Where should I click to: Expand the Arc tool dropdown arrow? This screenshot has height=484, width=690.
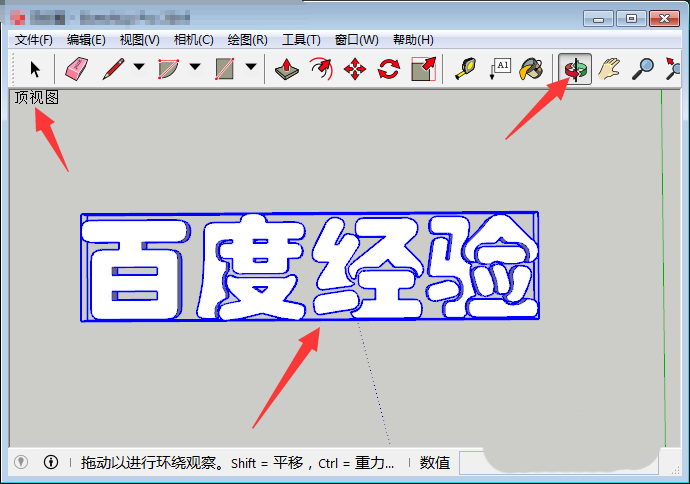(195, 67)
